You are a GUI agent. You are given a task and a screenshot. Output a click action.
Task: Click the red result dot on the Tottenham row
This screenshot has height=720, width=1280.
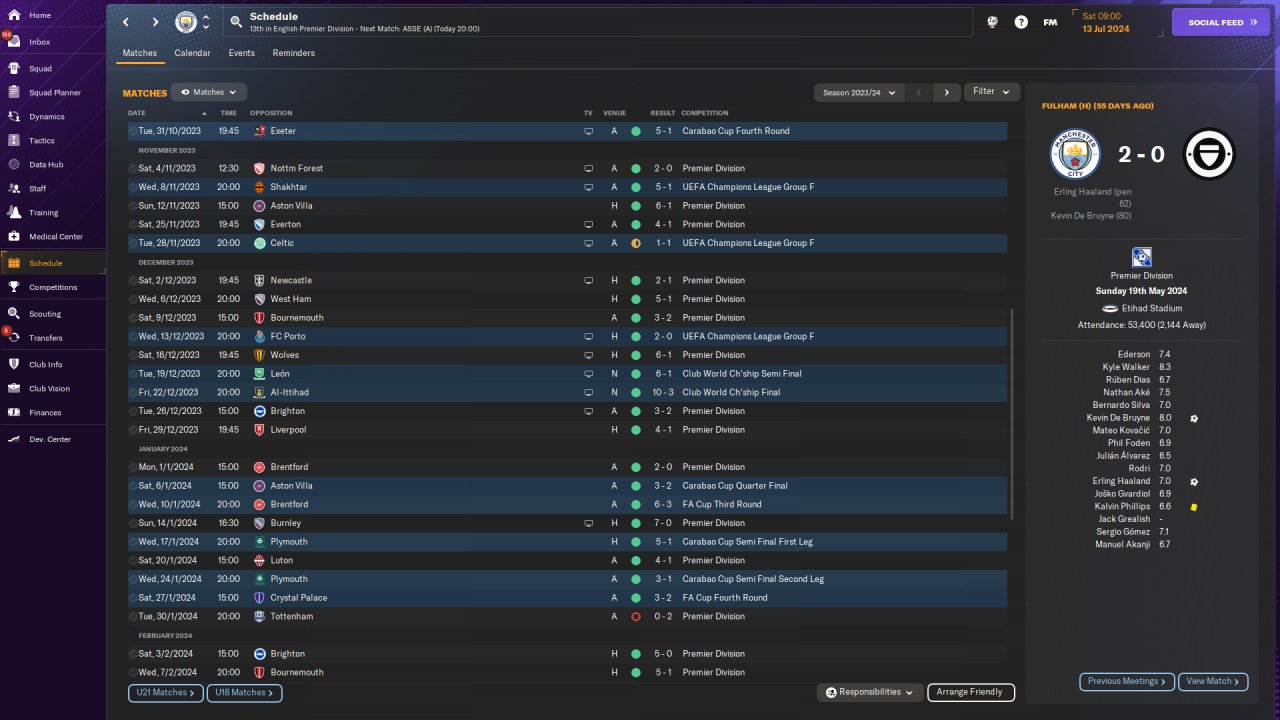tap(635, 617)
